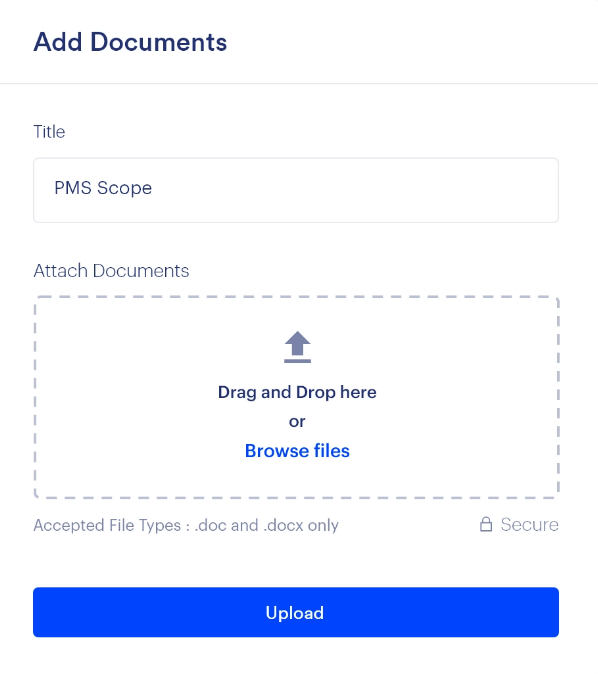Focus the Title input field
598x674 pixels.
(x=296, y=190)
